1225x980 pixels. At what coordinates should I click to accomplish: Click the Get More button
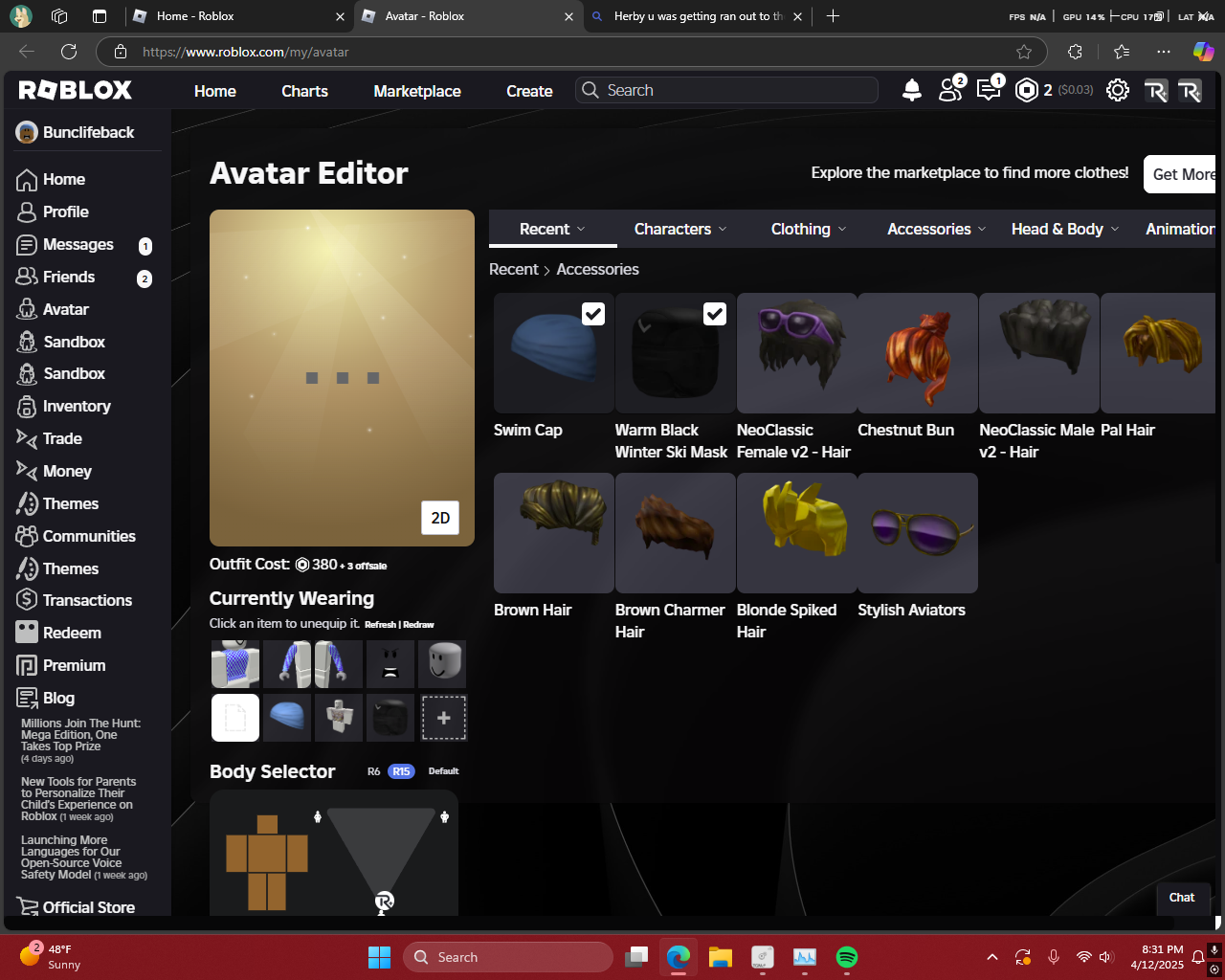[1180, 174]
